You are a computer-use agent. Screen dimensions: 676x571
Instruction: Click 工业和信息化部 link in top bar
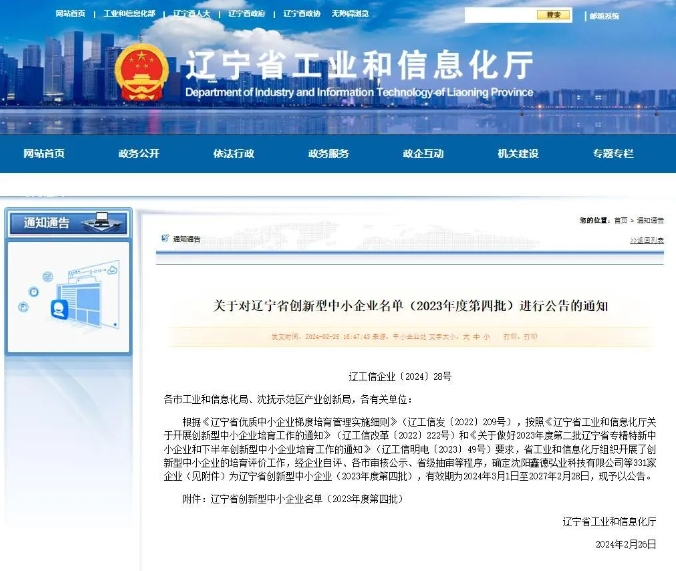coord(130,16)
